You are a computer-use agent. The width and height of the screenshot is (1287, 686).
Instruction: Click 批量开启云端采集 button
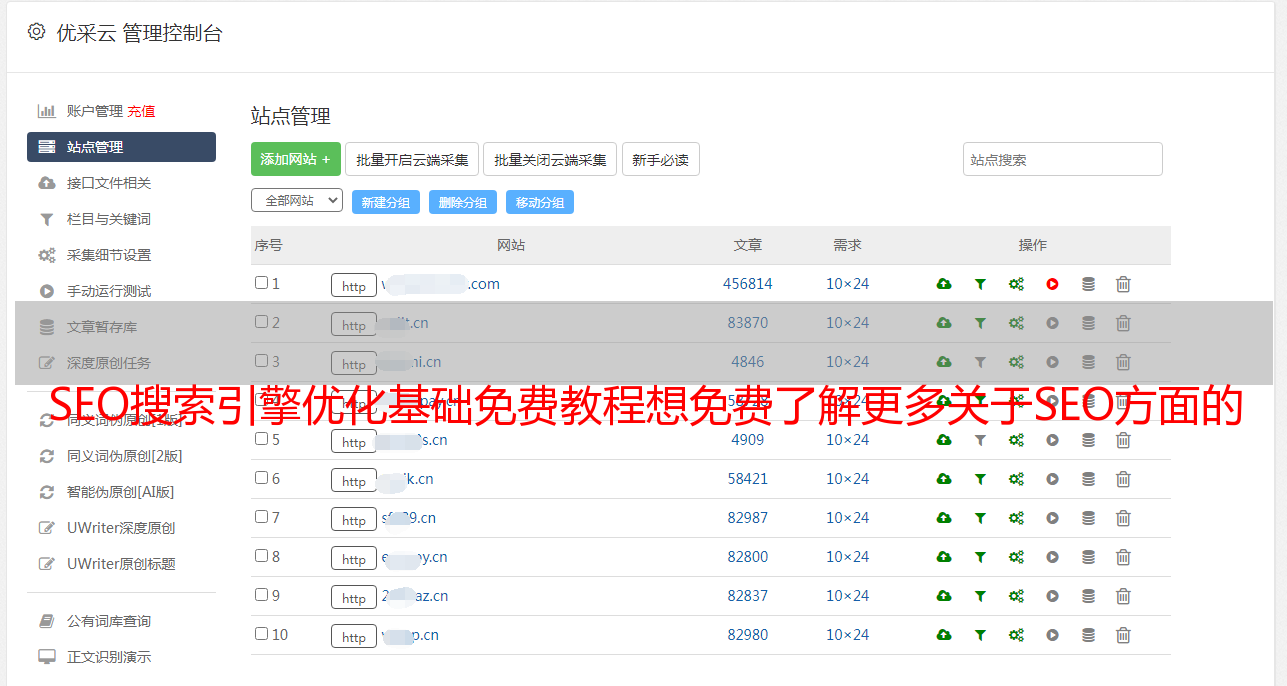pyautogui.click(x=412, y=159)
